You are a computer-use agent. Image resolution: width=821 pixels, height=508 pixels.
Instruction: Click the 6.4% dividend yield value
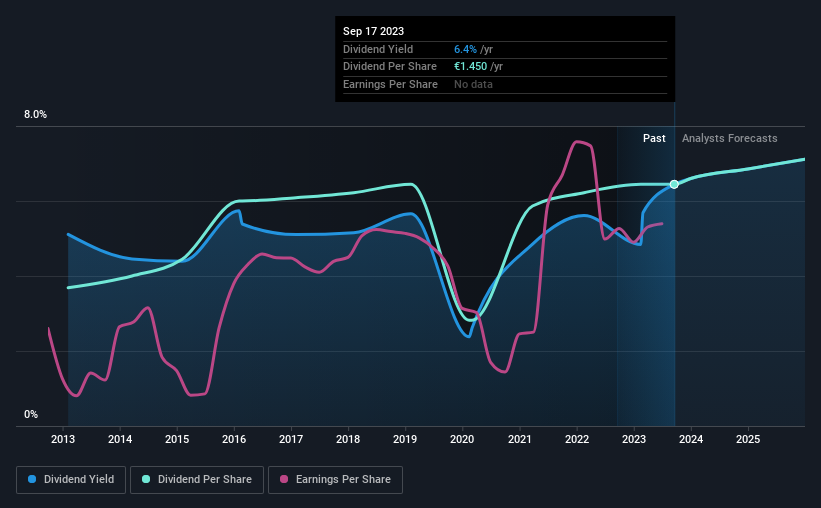[x=465, y=49]
